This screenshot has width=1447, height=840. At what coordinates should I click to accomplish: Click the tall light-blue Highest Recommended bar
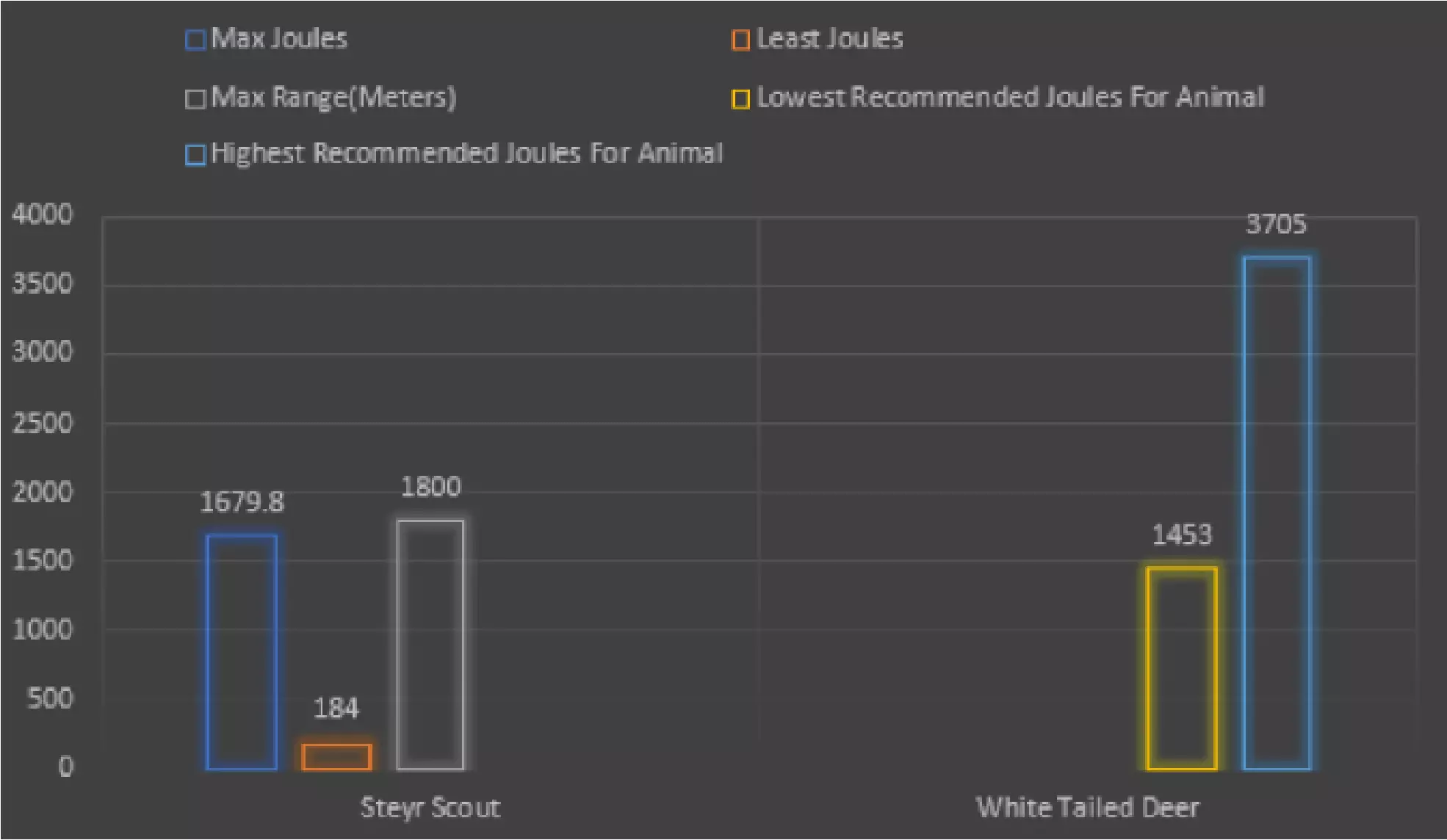[1277, 513]
